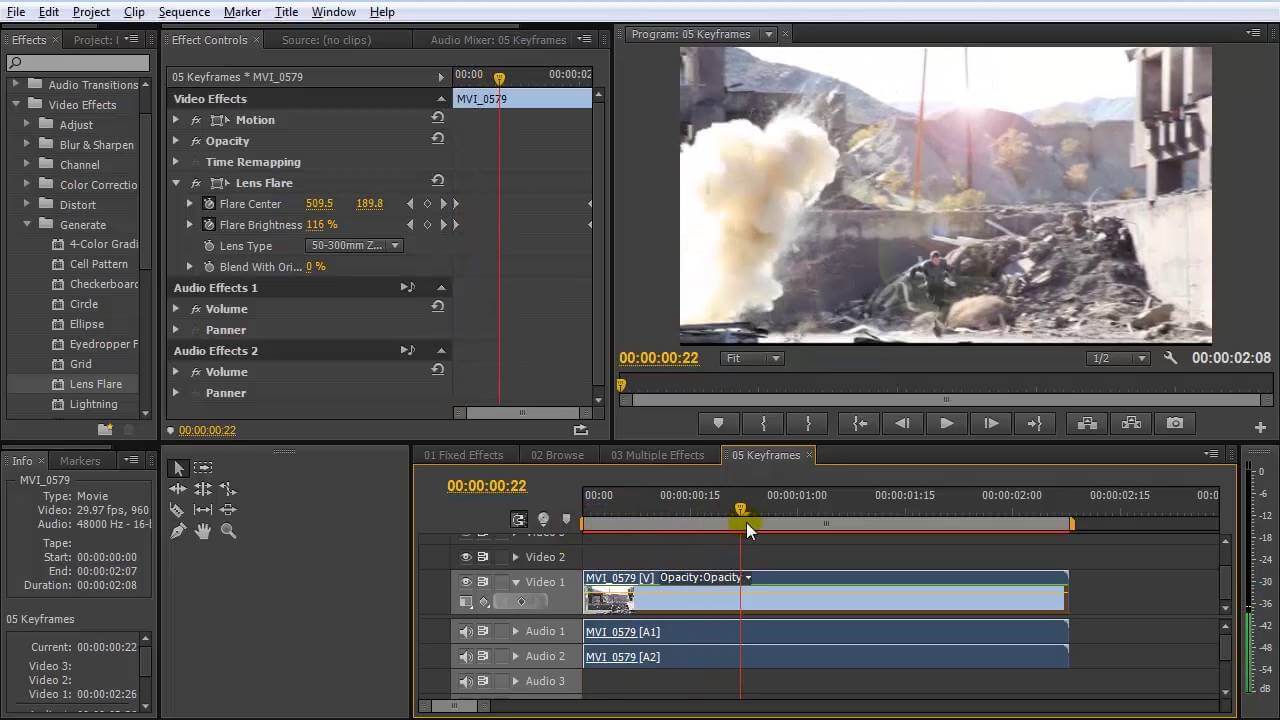This screenshot has width=1280, height=720.
Task: Click Blend With Original value 0 %
Action: pos(316,267)
